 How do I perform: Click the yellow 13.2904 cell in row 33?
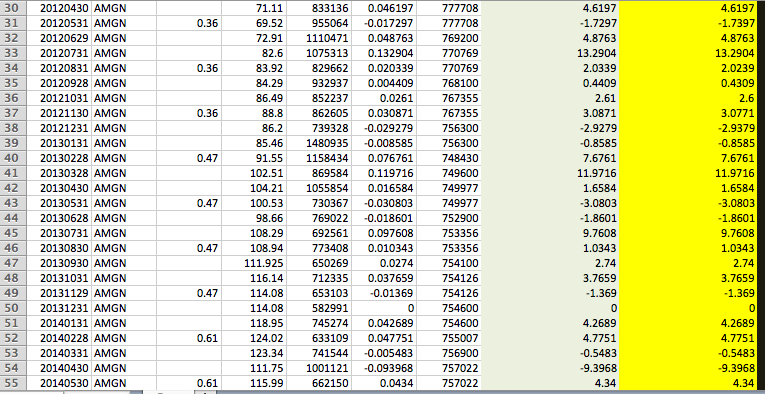688,53
